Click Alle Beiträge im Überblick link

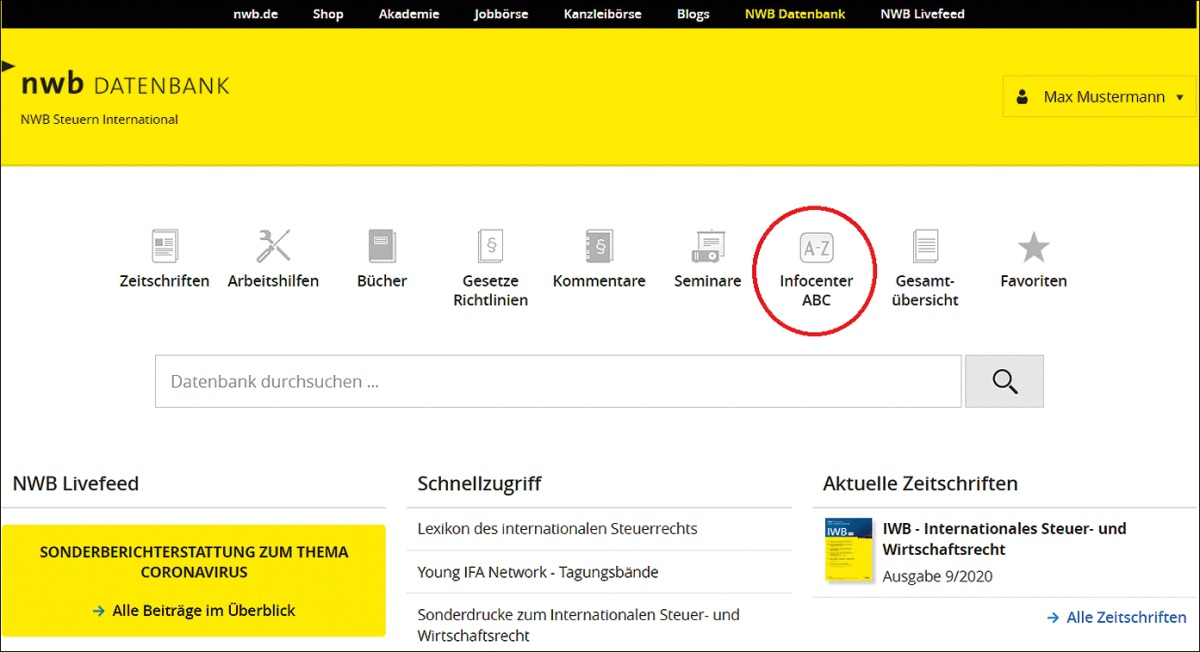click(x=203, y=610)
